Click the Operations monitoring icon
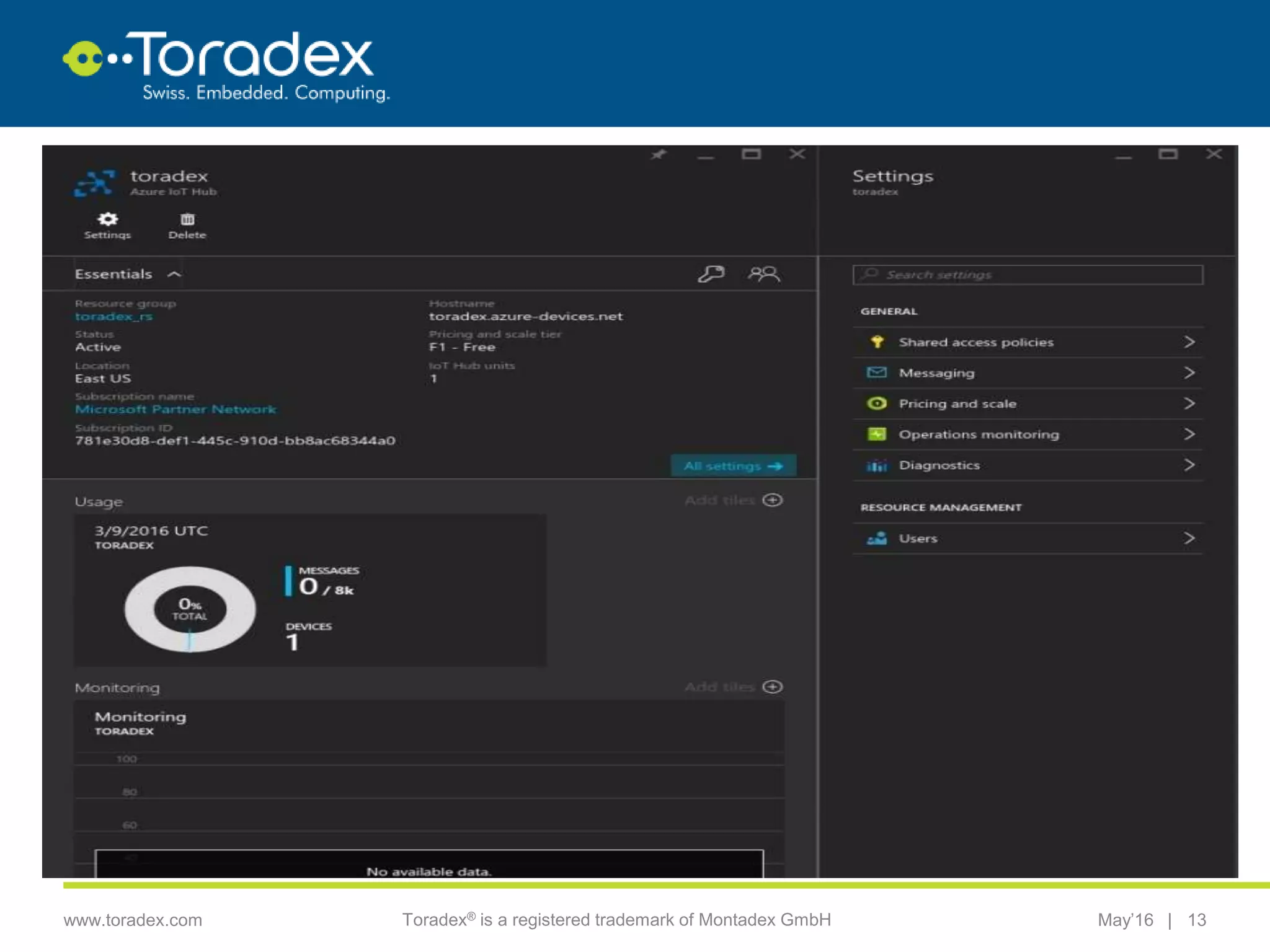Screen dimensions: 1270x952 tap(876, 434)
